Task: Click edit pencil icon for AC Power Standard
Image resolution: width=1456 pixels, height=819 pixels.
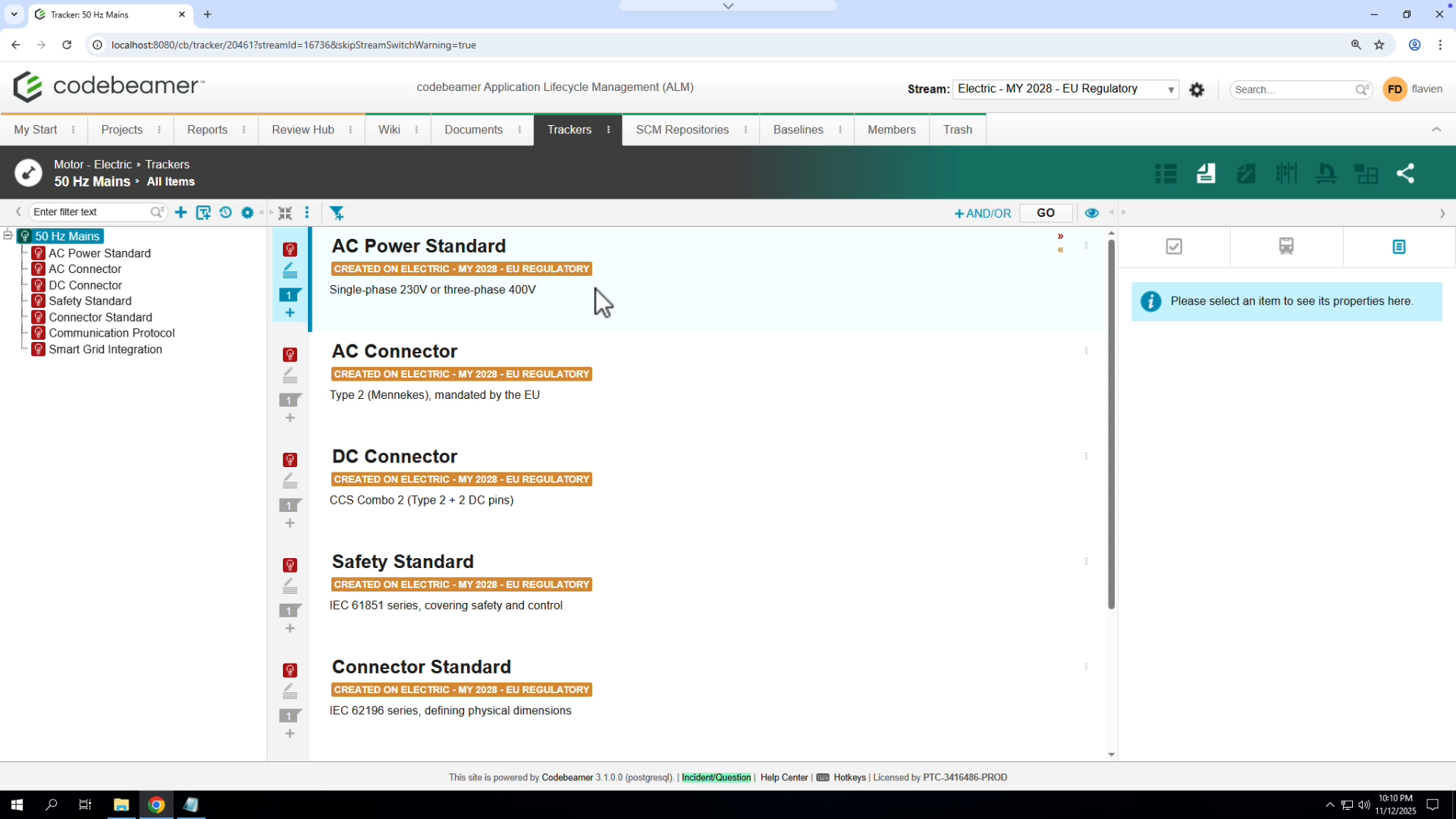Action: tap(290, 270)
